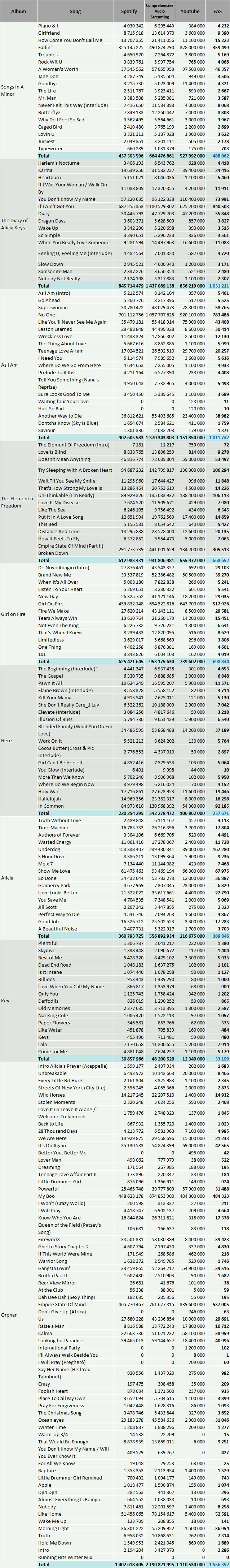230x1568 pixels.
Task: Click the song 'Gramercy Park'
Action: (54, 885)
